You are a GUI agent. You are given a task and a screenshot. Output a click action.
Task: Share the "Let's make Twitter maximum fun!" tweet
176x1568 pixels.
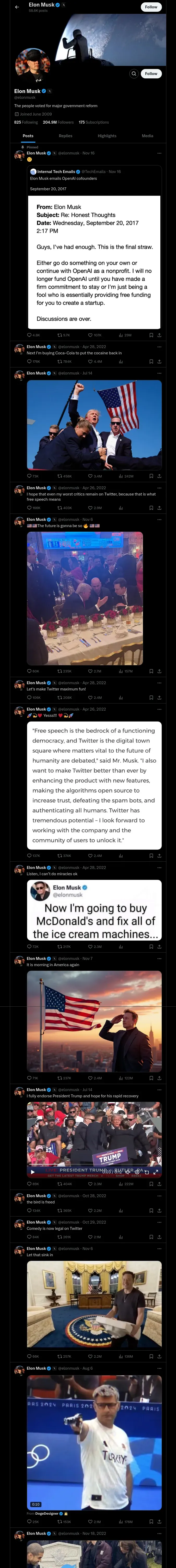(x=159, y=697)
